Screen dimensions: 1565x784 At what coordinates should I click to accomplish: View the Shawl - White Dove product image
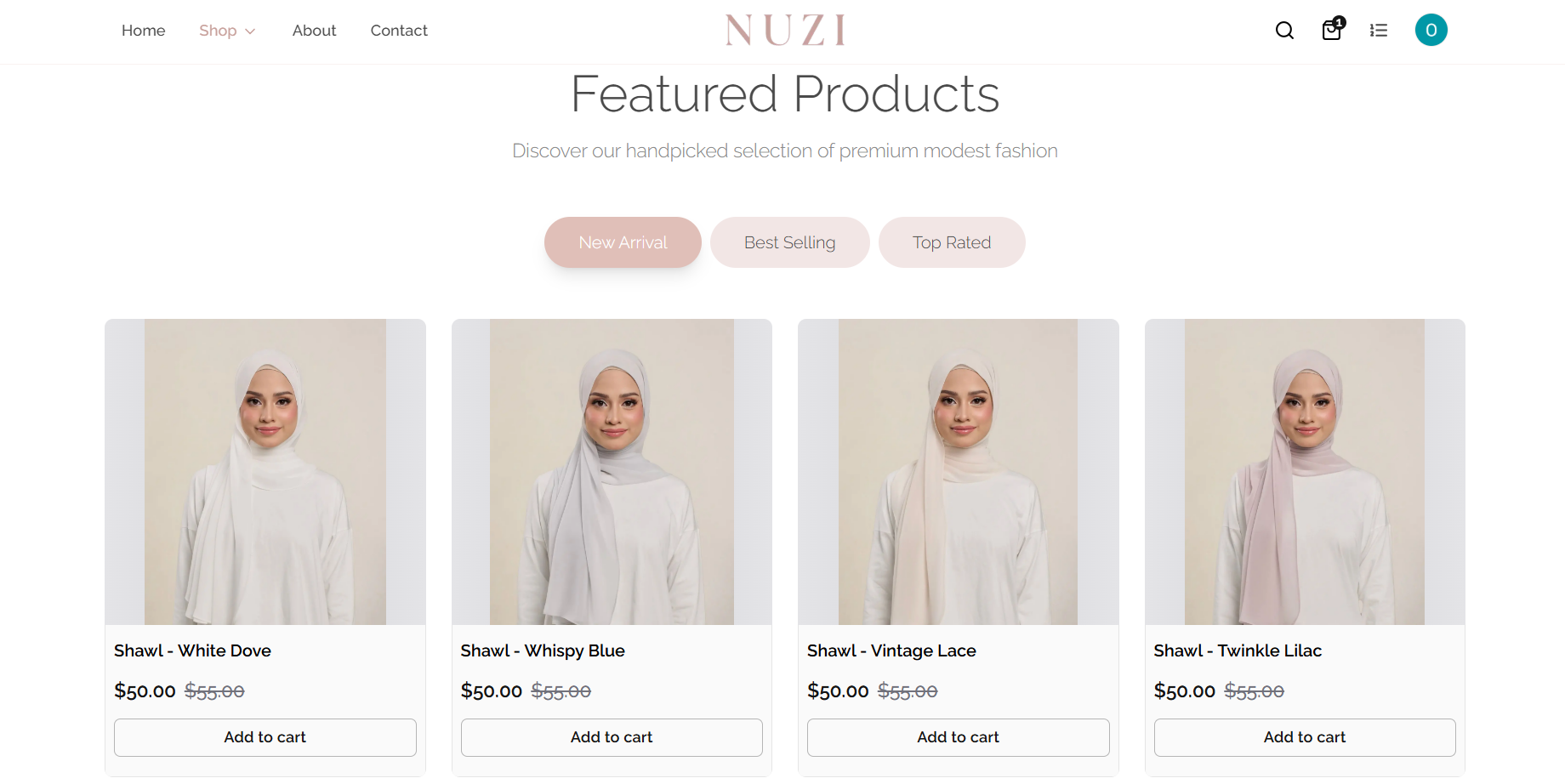coord(265,471)
